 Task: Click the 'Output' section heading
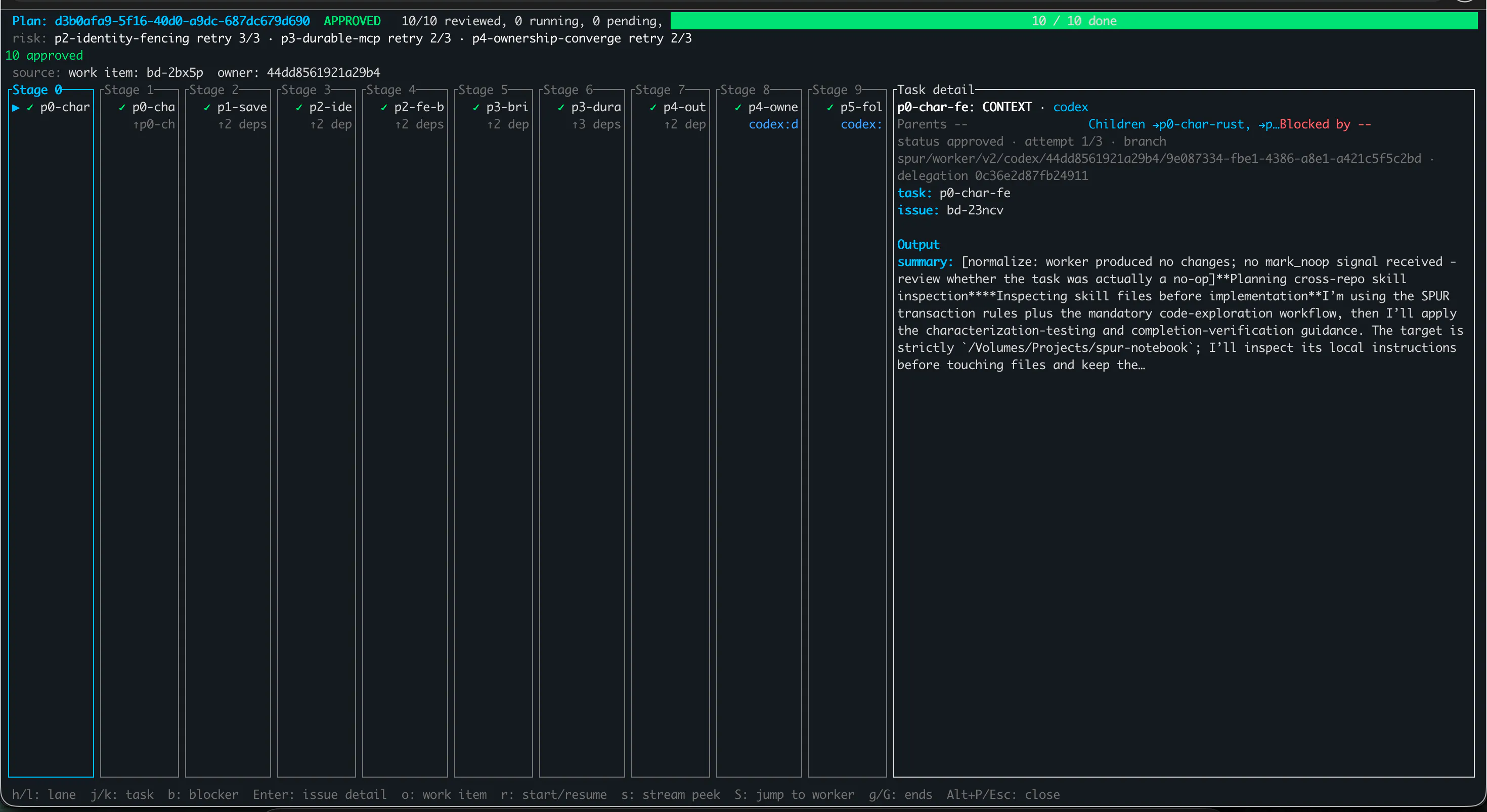point(918,245)
